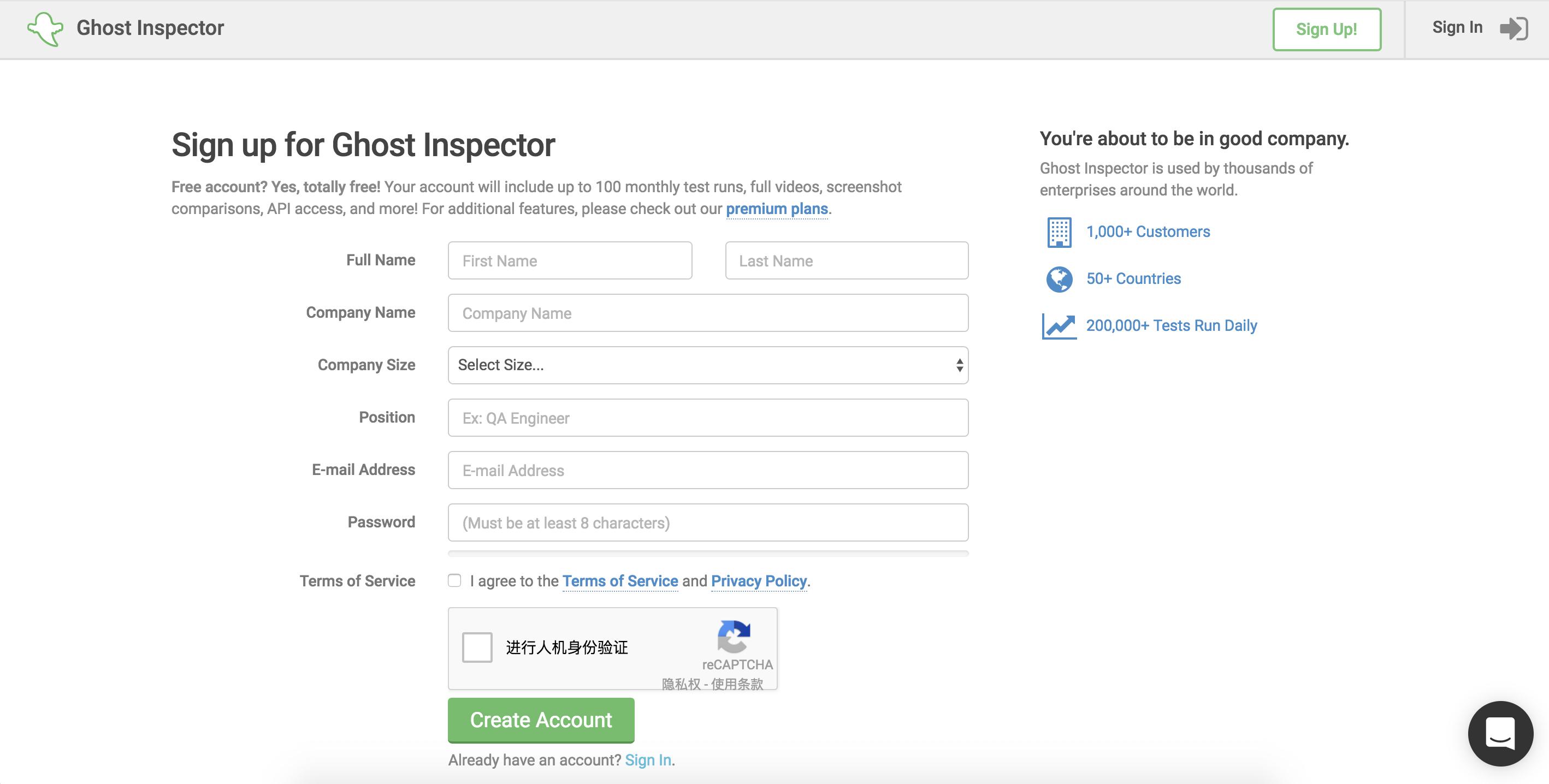This screenshot has height=784, width=1549.
Task: Focus the First Name input field
Action: (x=570, y=260)
